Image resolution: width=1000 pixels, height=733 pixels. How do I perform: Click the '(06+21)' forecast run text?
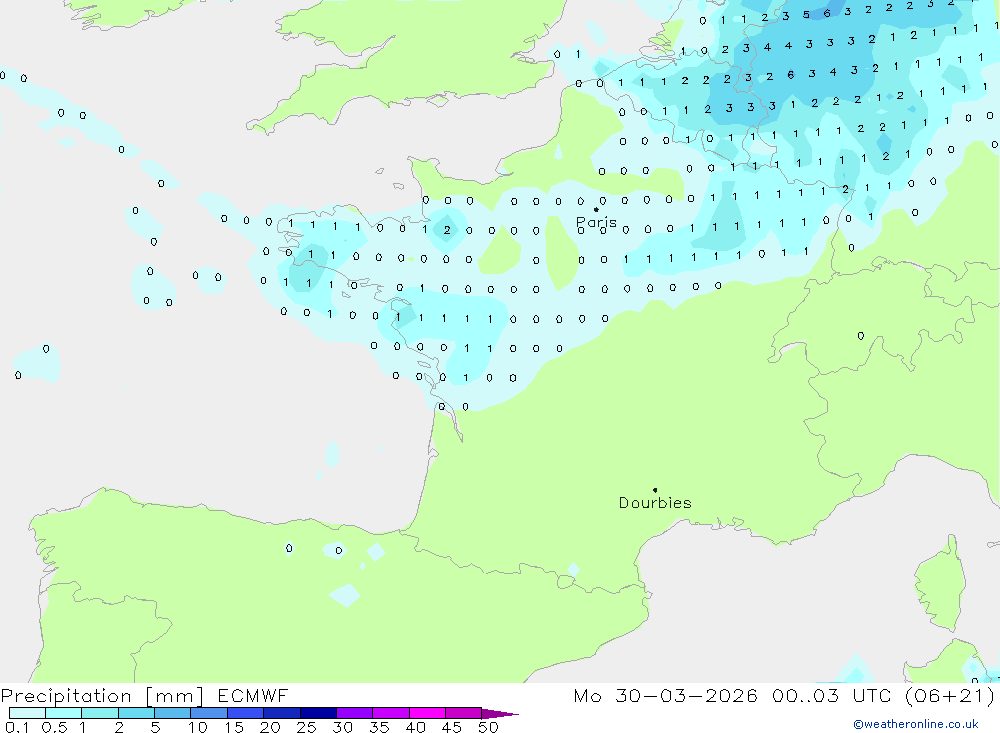click(x=950, y=696)
